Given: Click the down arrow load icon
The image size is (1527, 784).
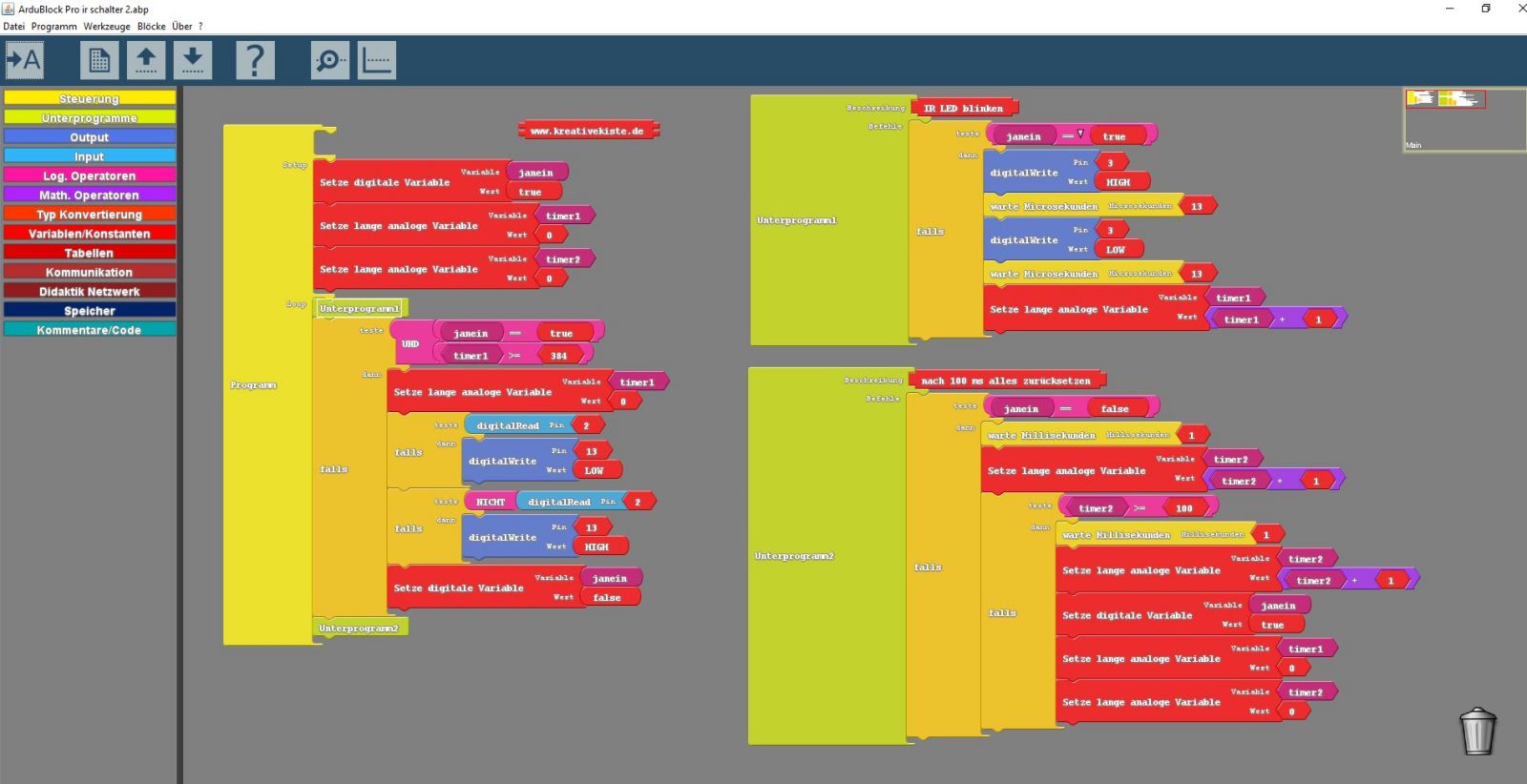Looking at the screenshot, I should (x=192, y=61).
